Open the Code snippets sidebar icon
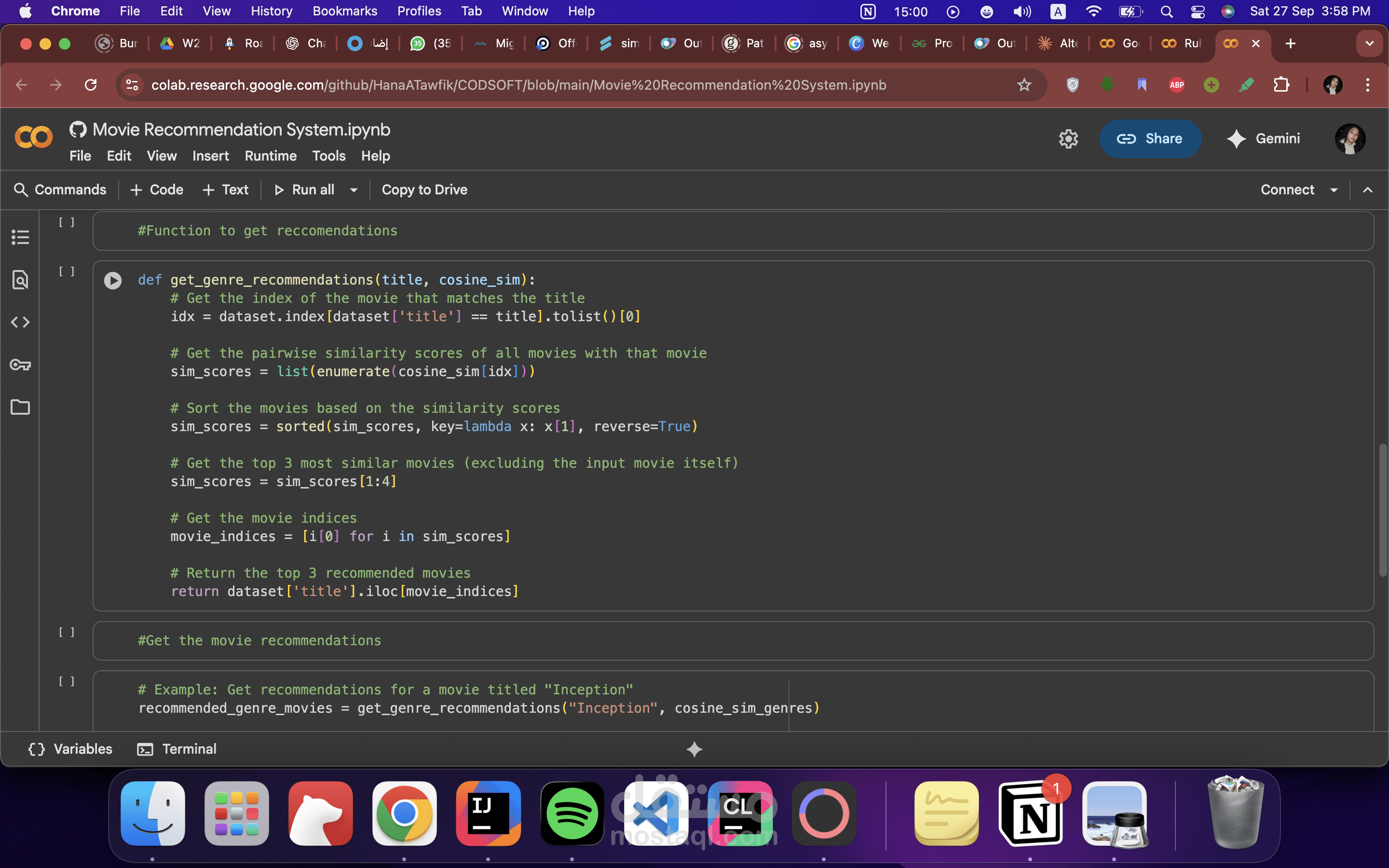The width and height of the screenshot is (1389, 868). (20, 322)
